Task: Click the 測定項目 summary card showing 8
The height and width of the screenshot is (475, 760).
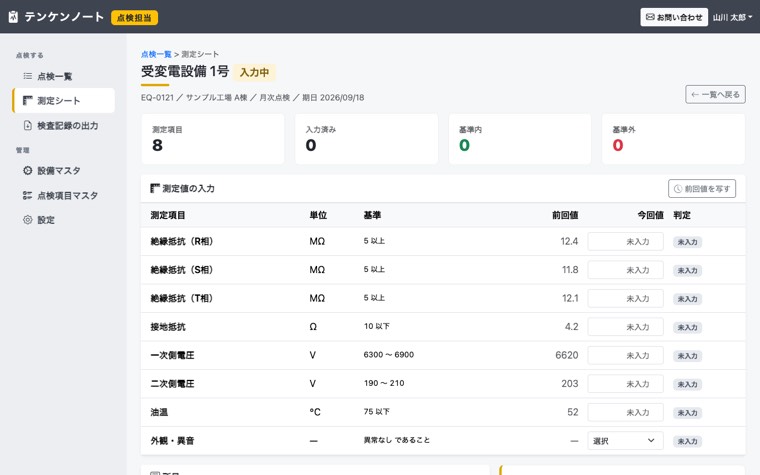Action: point(213,139)
